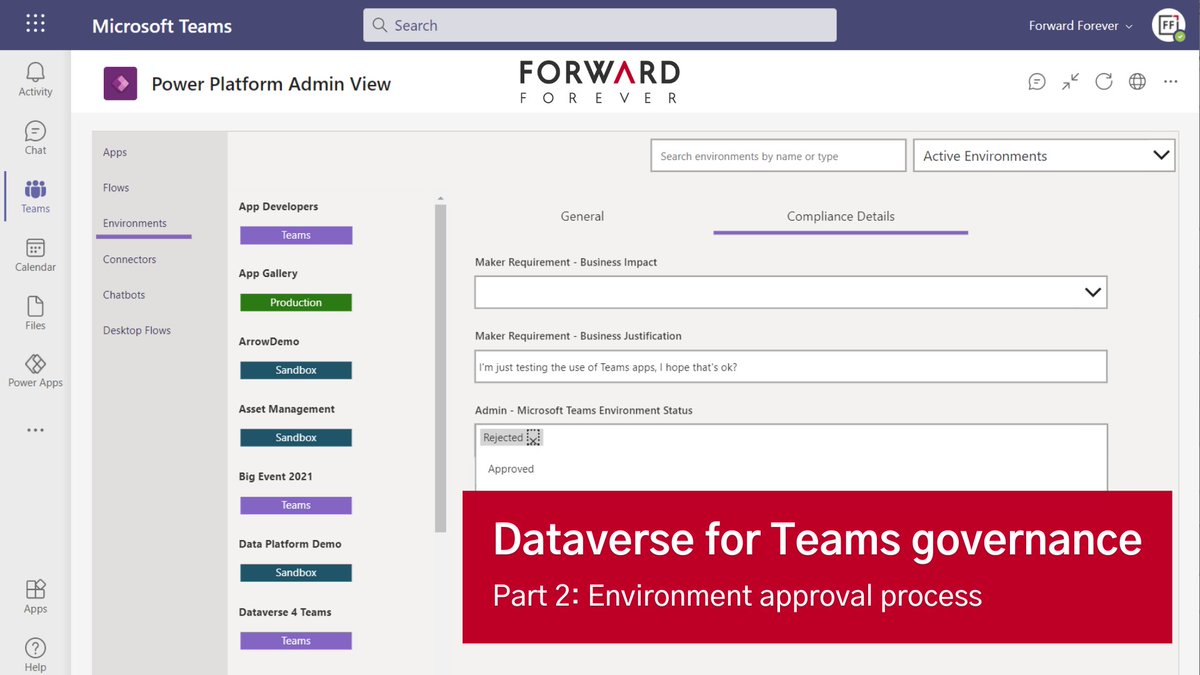Open Chat in the left rail
This screenshot has height=675, width=1200.
tap(35, 138)
